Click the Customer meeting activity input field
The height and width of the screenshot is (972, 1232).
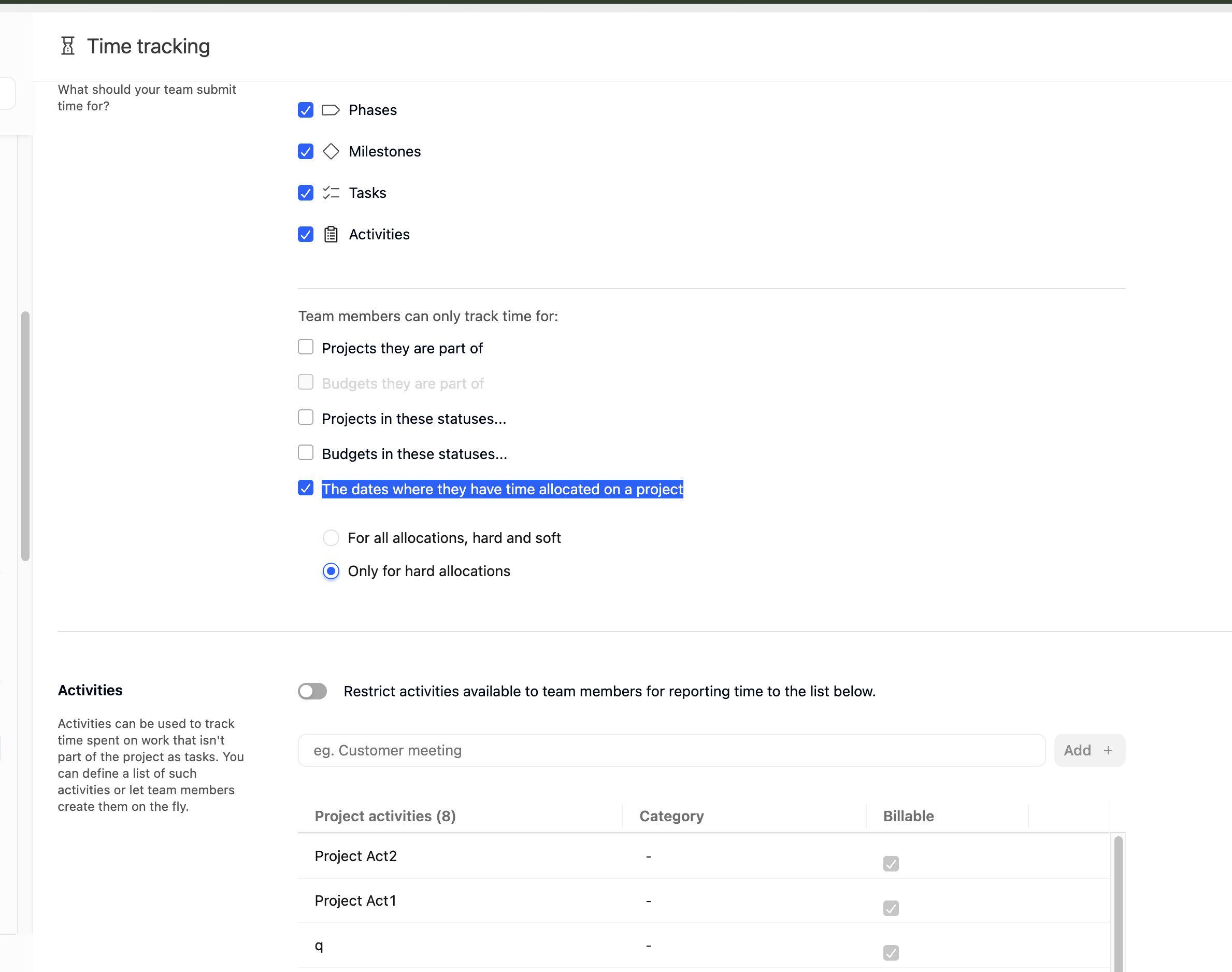pos(671,750)
